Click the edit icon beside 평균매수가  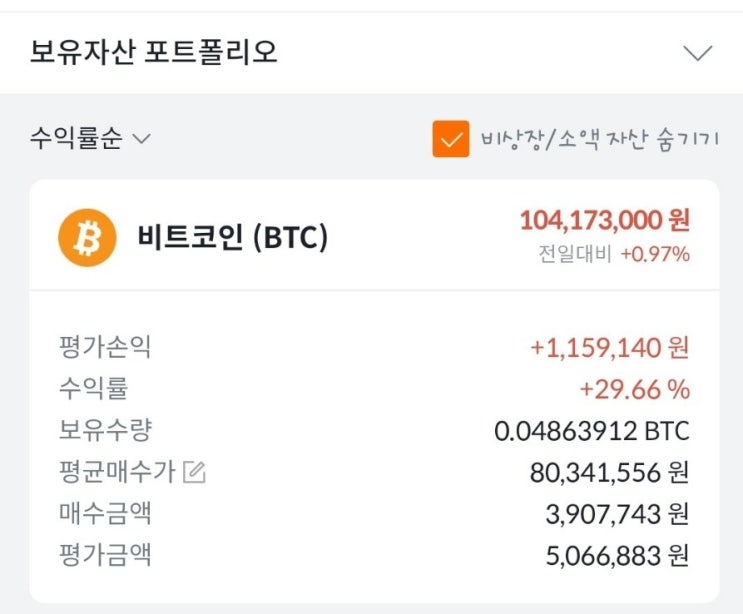pos(196,472)
